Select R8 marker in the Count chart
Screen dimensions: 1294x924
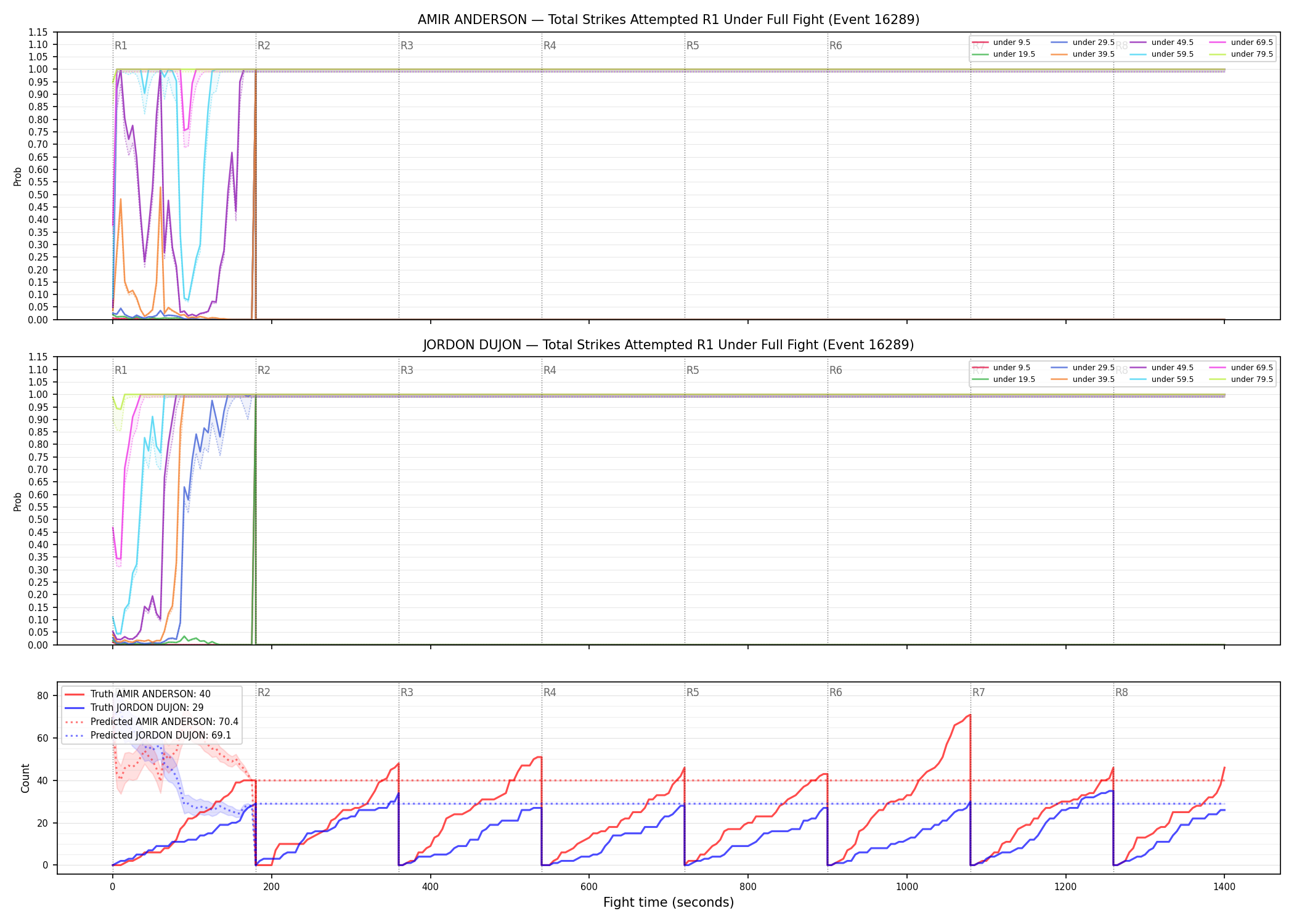pyautogui.click(x=1121, y=692)
